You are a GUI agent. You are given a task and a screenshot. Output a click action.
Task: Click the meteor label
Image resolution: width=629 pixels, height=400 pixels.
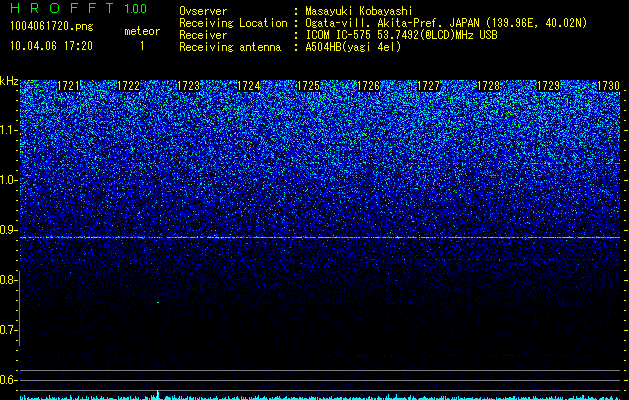142,31
